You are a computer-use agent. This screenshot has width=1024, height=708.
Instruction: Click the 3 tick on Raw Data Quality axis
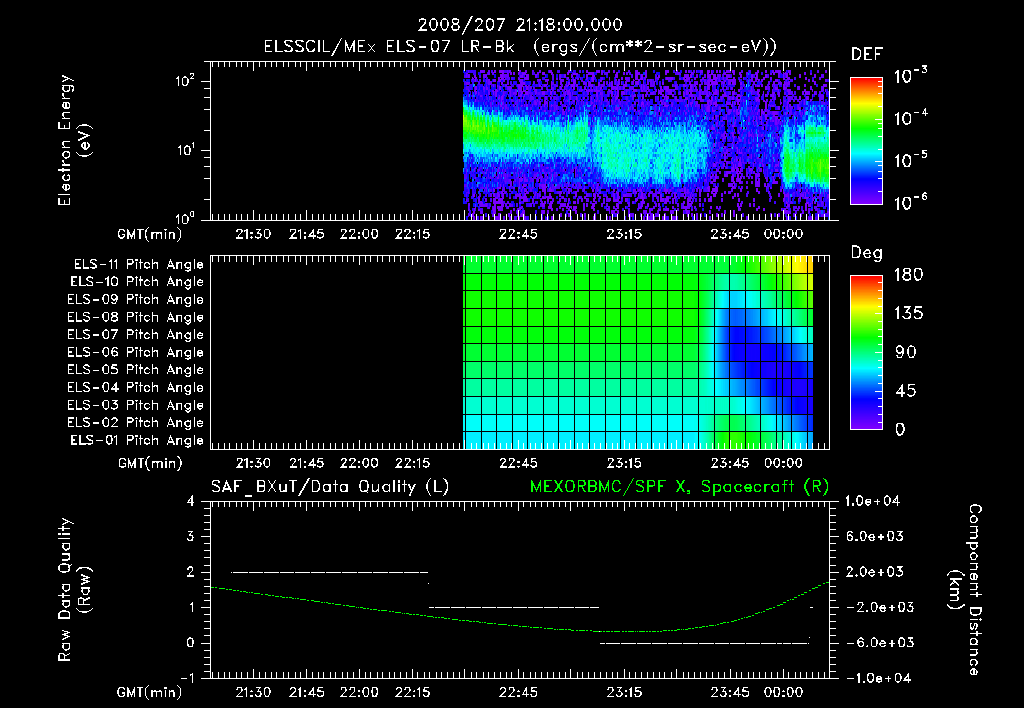coord(191,537)
